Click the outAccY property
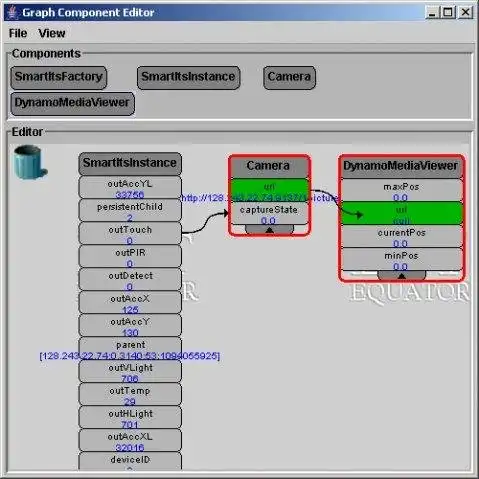Viewport: 479px width, 479px height. tap(130, 326)
